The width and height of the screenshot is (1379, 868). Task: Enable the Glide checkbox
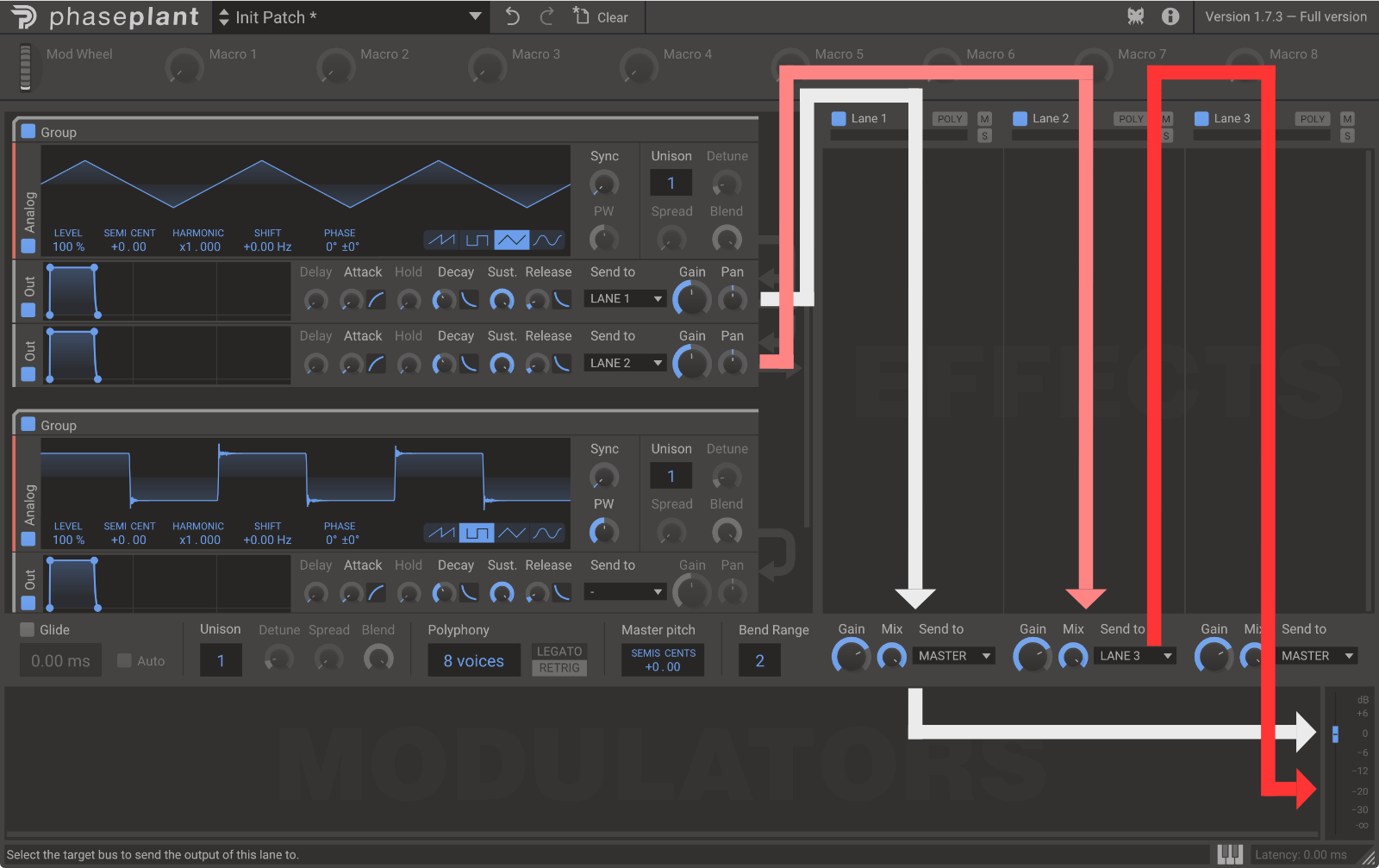(28, 630)
